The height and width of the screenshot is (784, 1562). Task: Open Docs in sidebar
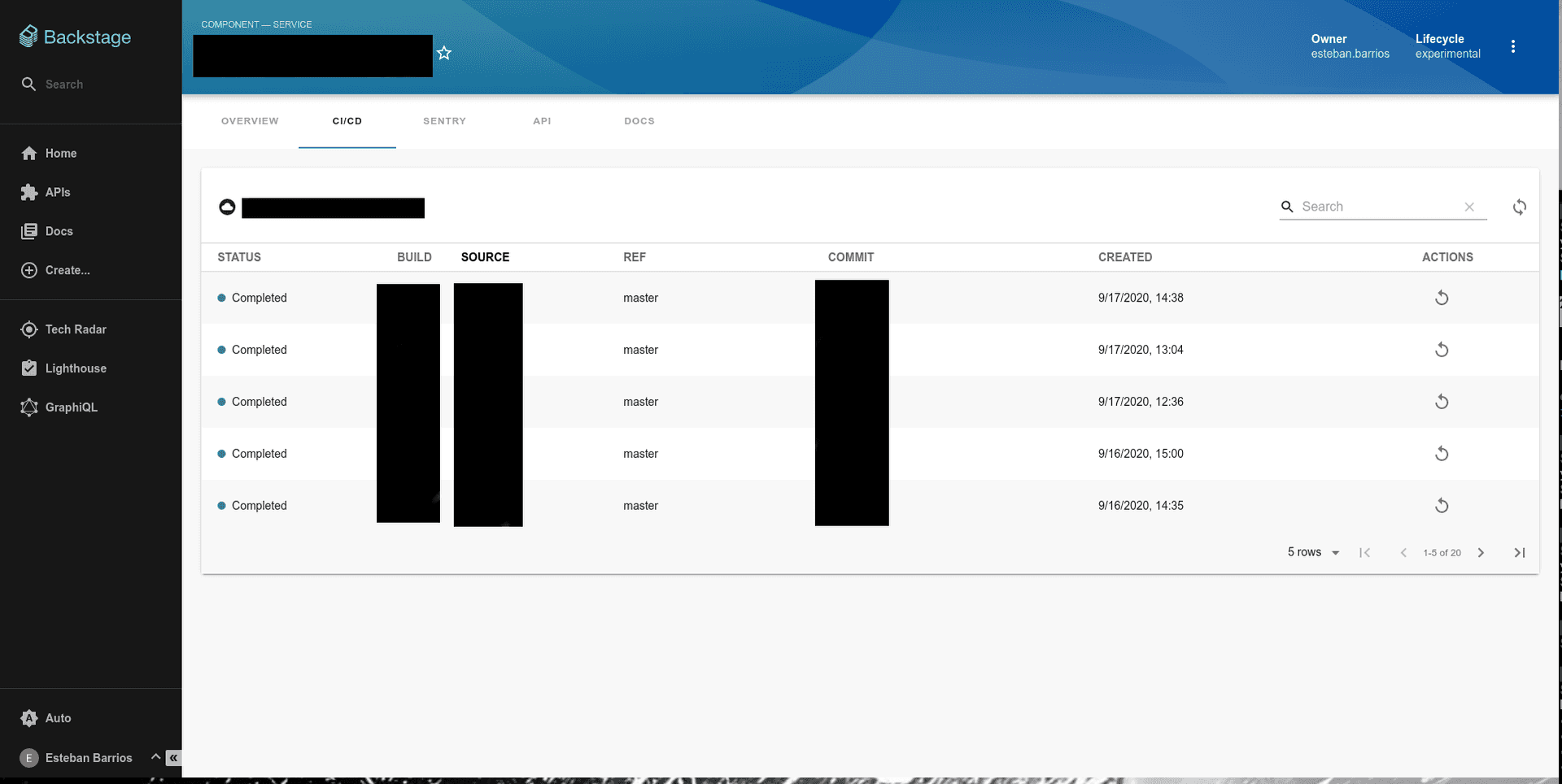(47, 231)
